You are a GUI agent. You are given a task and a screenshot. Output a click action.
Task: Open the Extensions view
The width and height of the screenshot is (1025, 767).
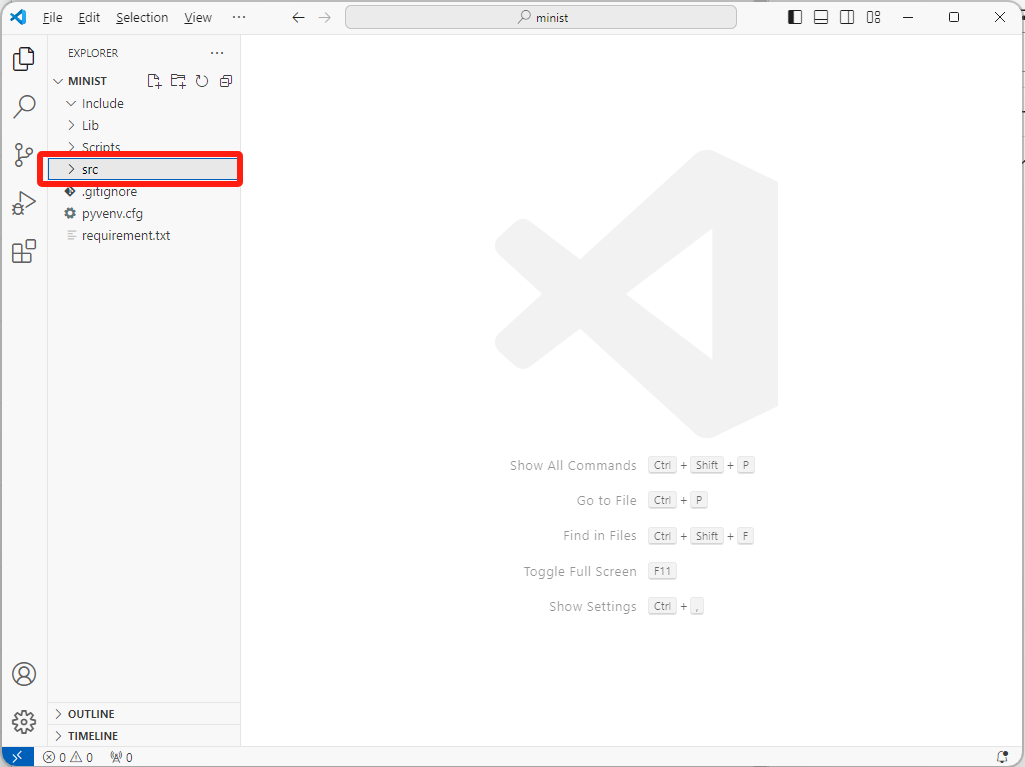point(24,251)
